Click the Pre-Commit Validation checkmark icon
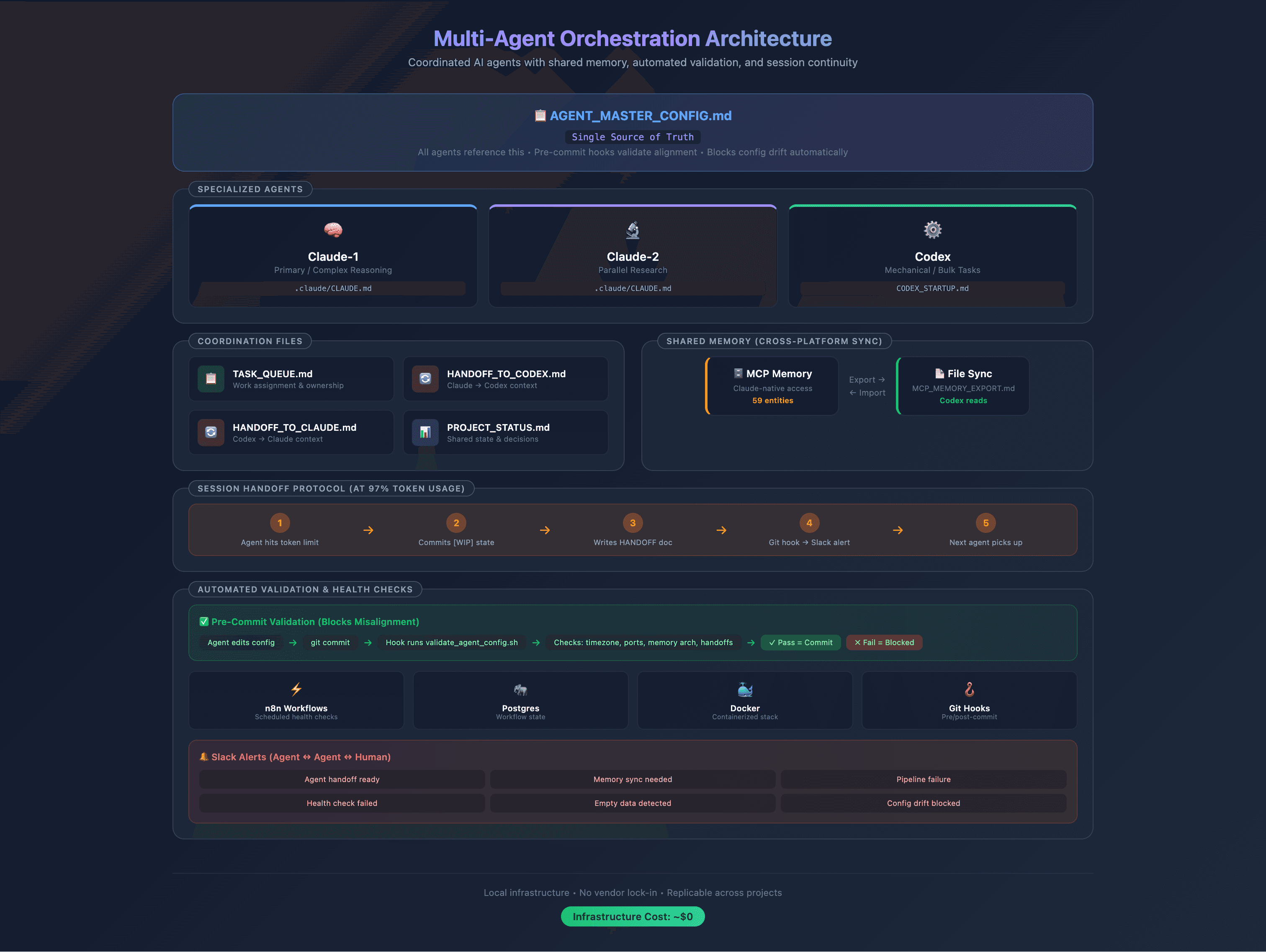Viewport: 1266px width, 952px height. pyautogui.click(x=204, y=622)
